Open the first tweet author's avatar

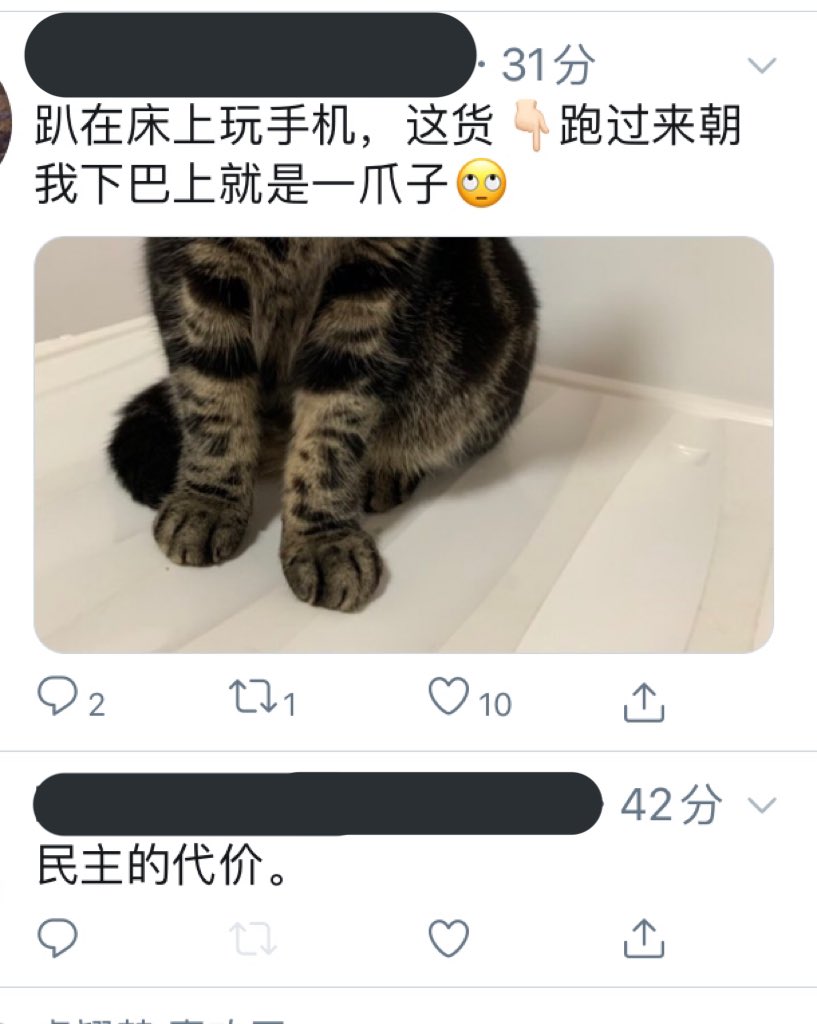click(6, 121)
